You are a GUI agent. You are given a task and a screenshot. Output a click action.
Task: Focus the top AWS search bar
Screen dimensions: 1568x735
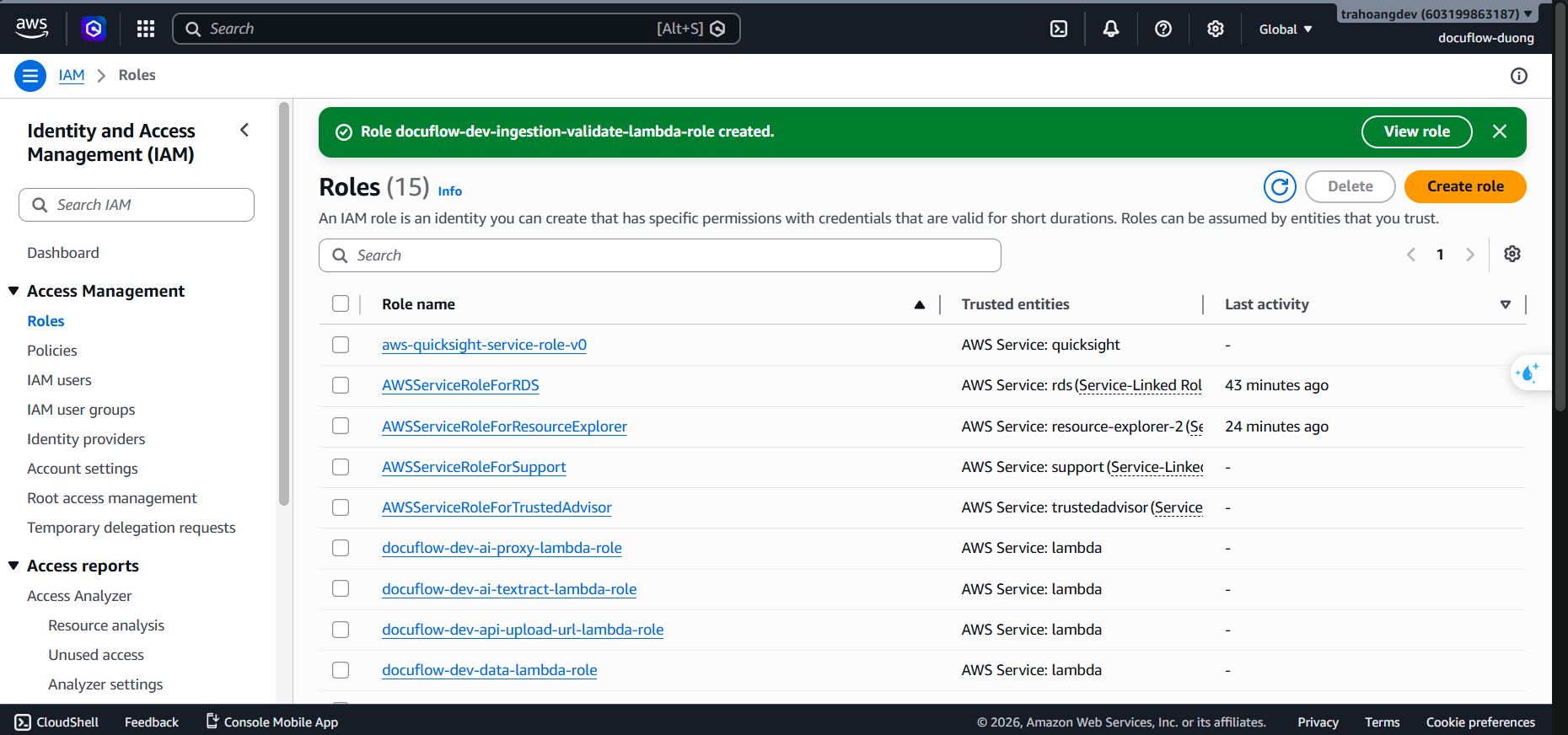pos(456,29)
